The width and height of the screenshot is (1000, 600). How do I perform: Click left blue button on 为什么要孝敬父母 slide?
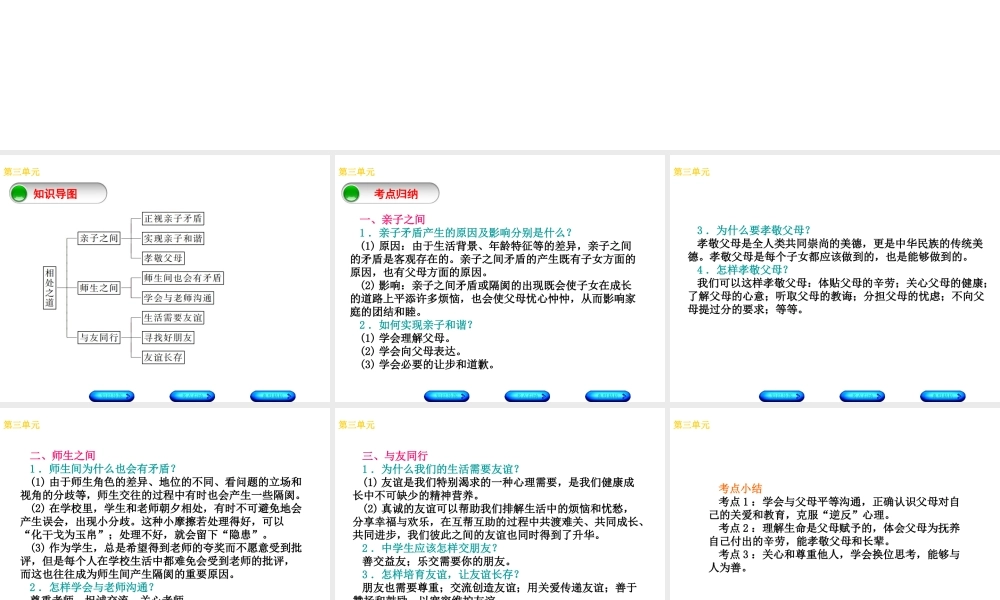[781, 396]
